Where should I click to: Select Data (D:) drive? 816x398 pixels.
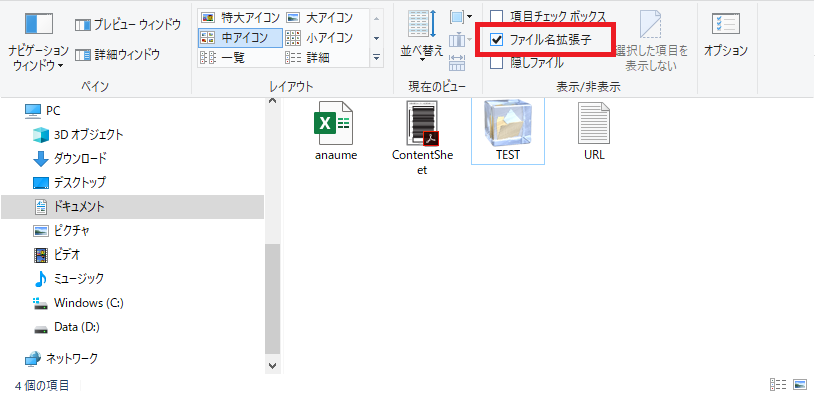pyautogui.click(x=66, y=327)
